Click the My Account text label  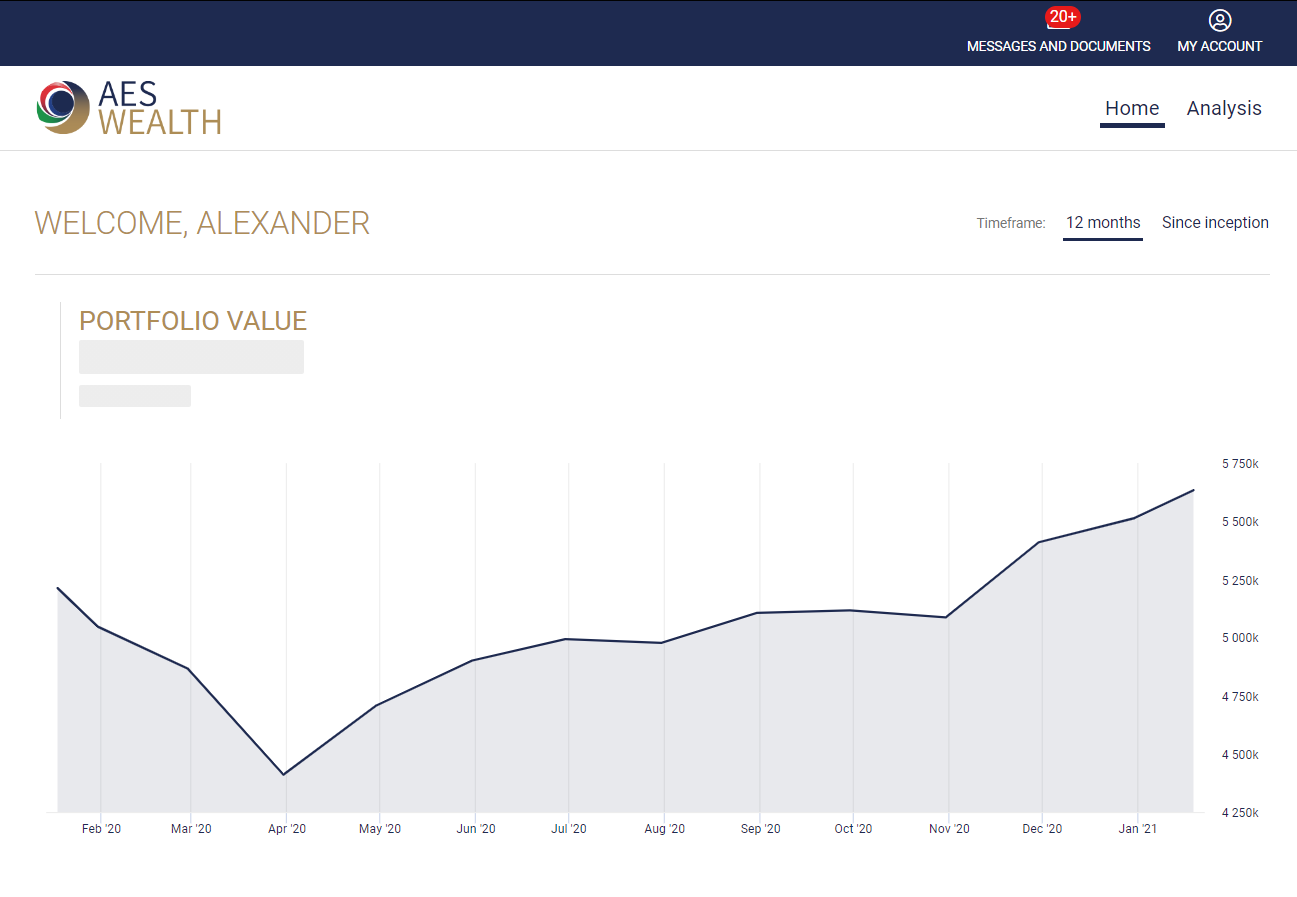(x=1219, y=46)
